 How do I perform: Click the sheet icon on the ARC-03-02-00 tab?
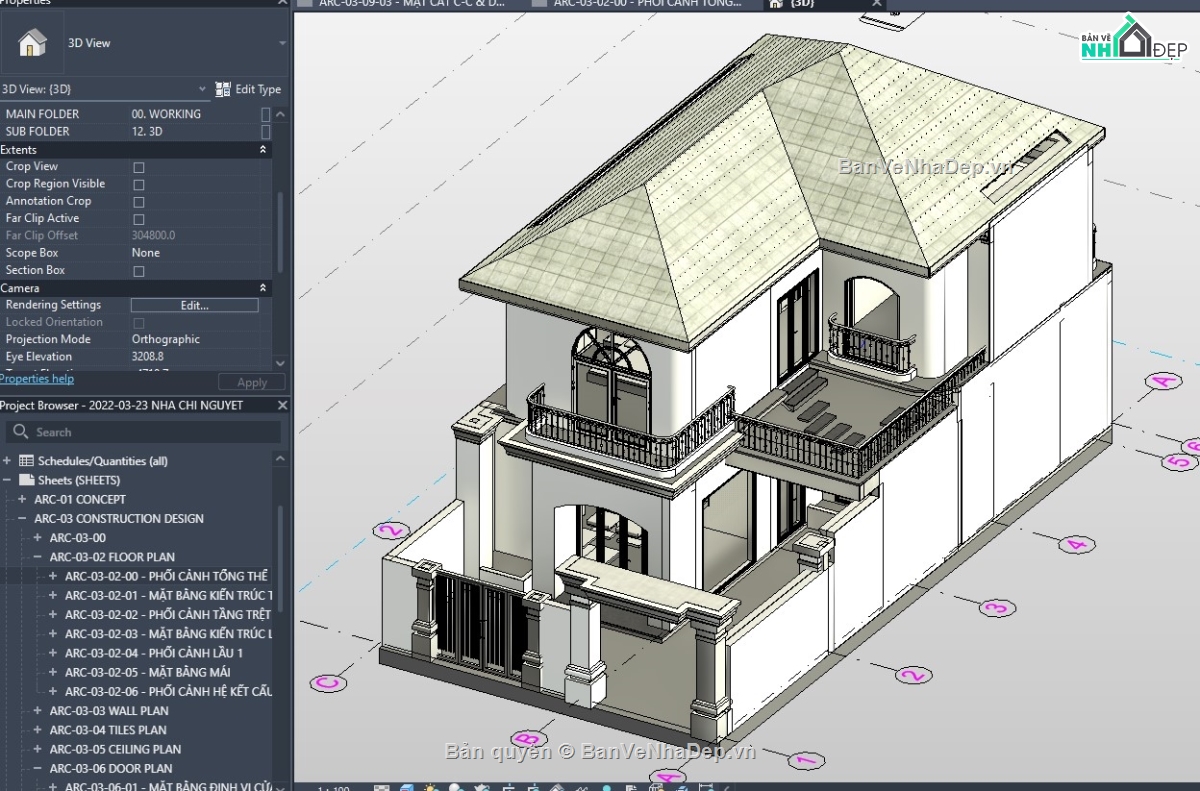(x=540, y=3)
